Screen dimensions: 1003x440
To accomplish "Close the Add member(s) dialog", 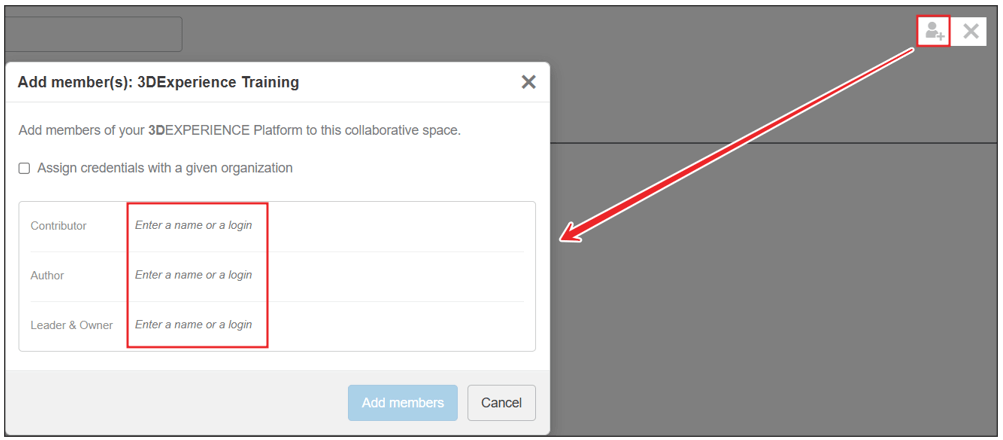I will pos(528,82).
